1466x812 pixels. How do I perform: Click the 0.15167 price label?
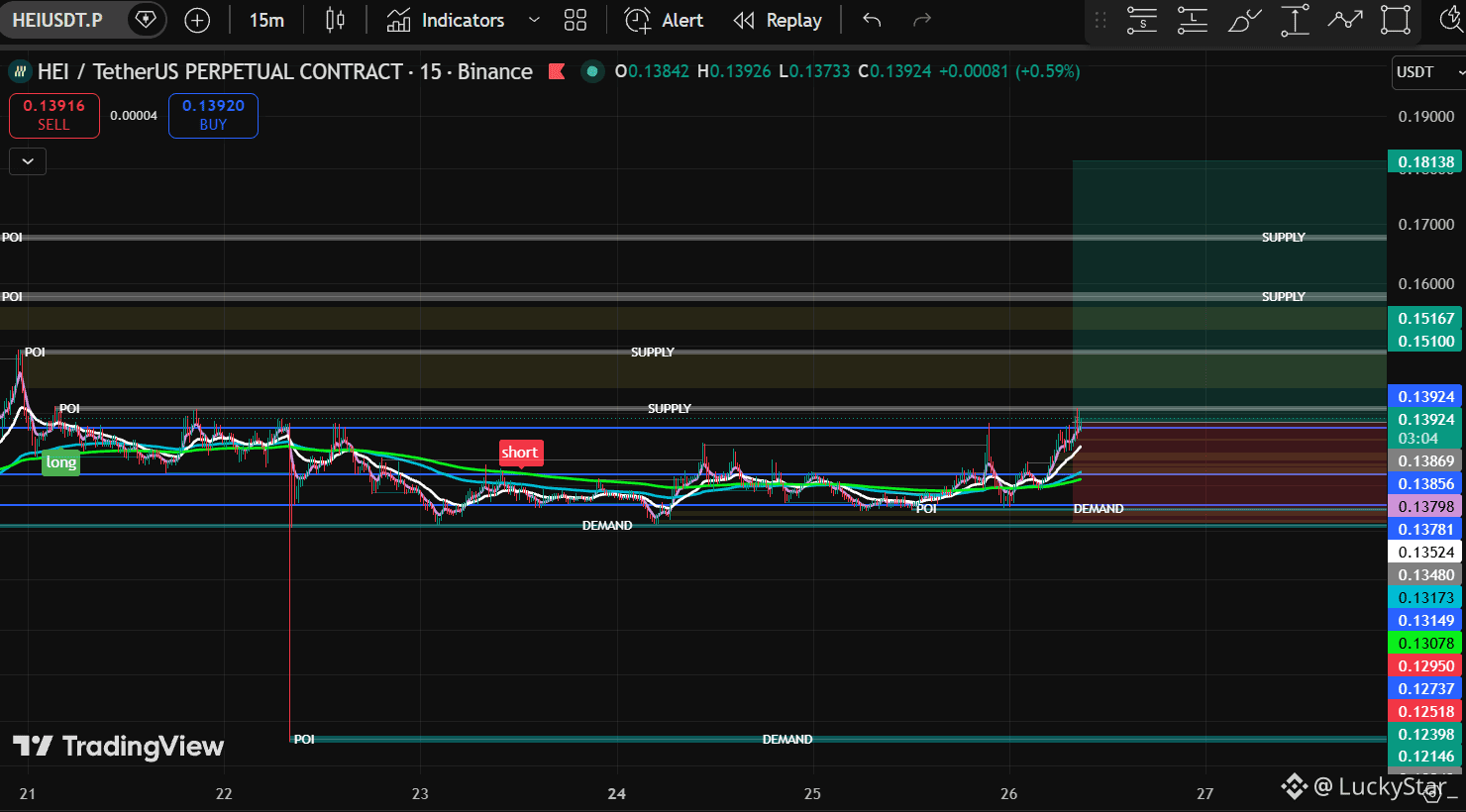coord(1425,318)
